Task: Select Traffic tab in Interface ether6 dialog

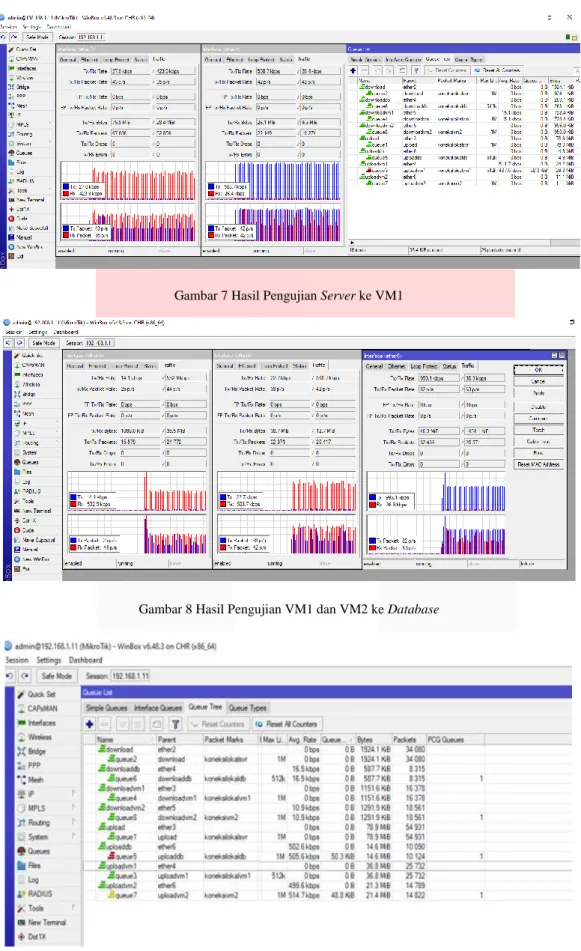Action: tap(468, 366)
